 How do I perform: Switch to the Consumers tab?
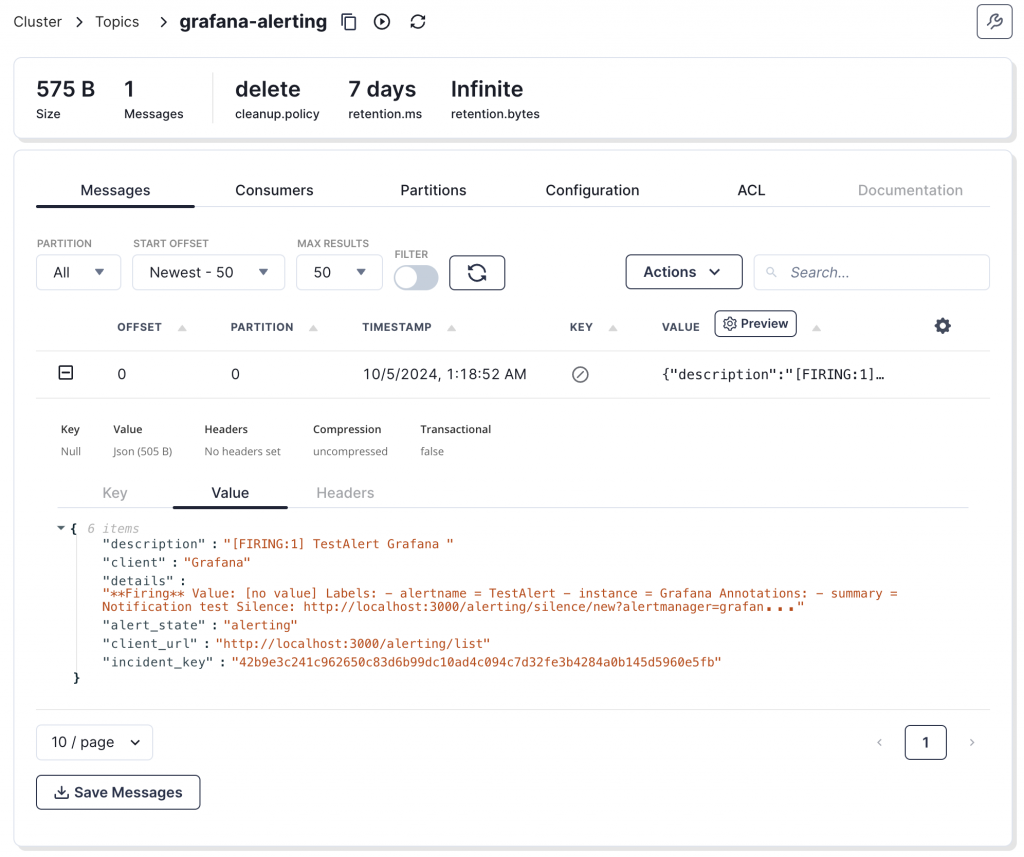(274, 190)
